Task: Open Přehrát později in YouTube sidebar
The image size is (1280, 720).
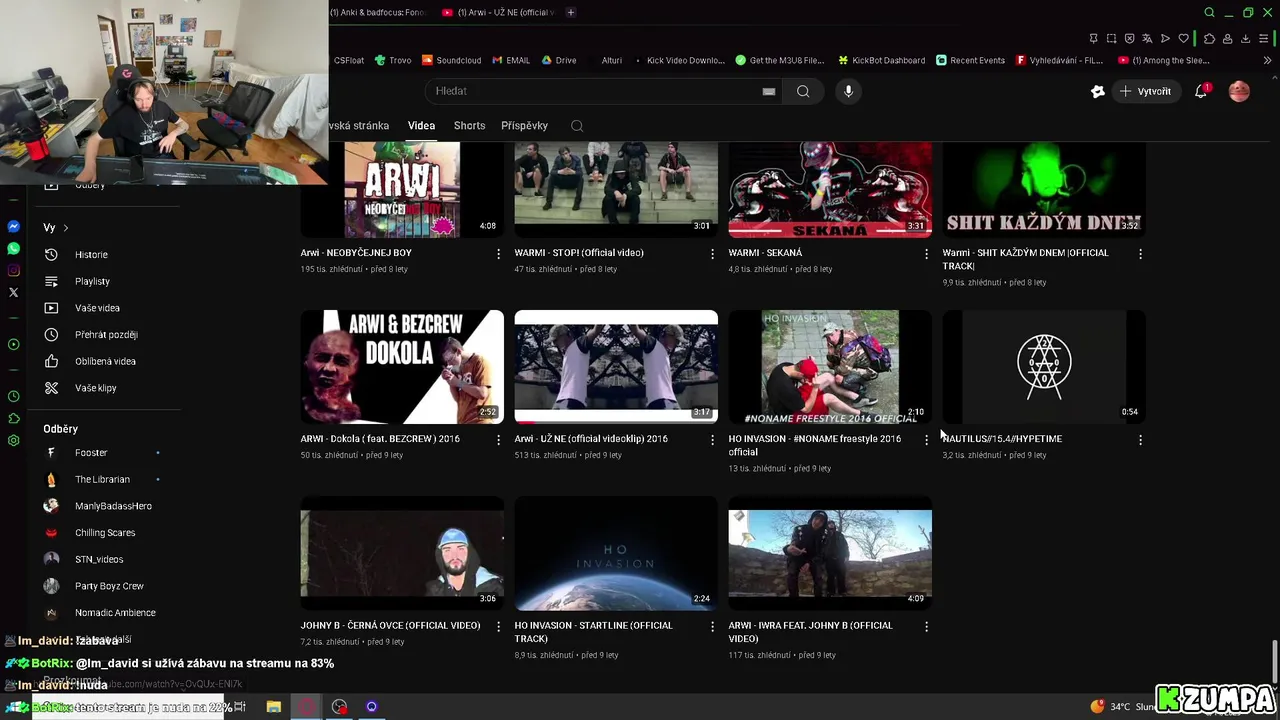Action: tap(106, 335)
